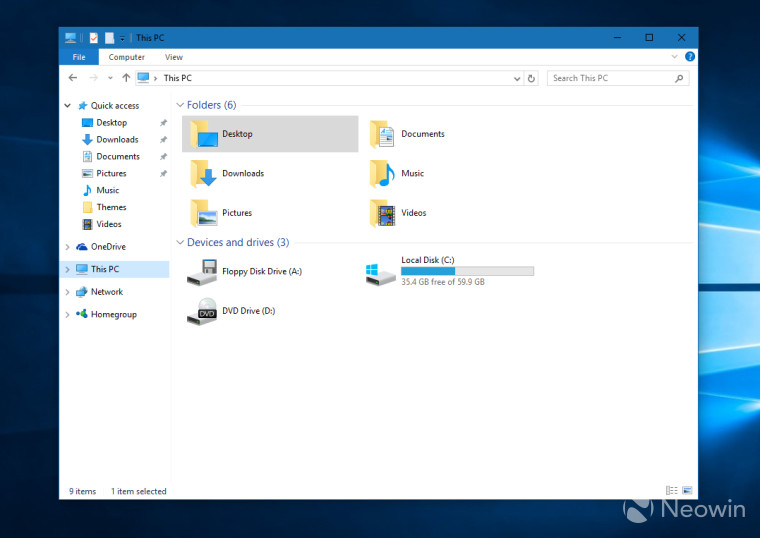The height and width of the screenshot is (538, 760).
Task: Open the recent locations dropdown
Action: pos(111,78)
